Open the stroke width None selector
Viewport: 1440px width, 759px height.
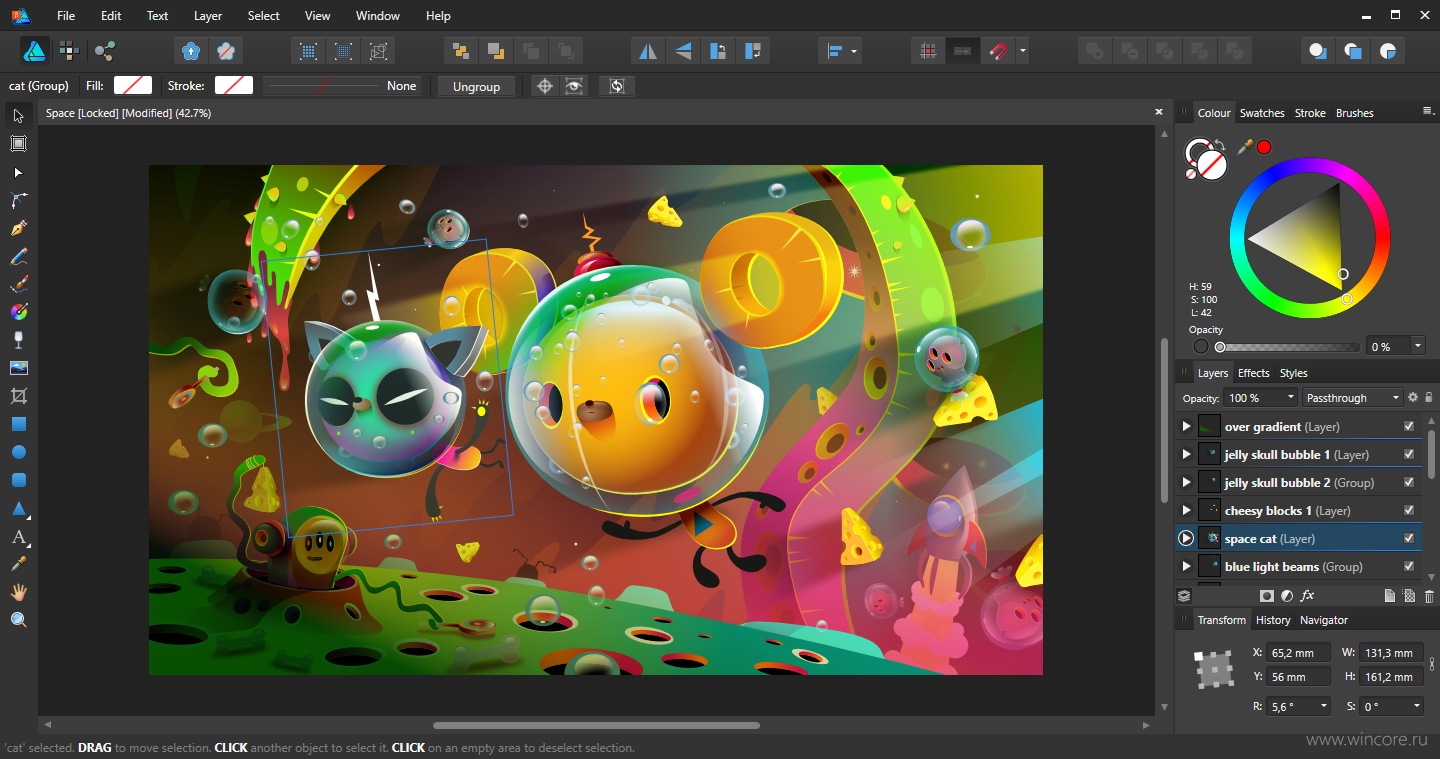[341, 86]
